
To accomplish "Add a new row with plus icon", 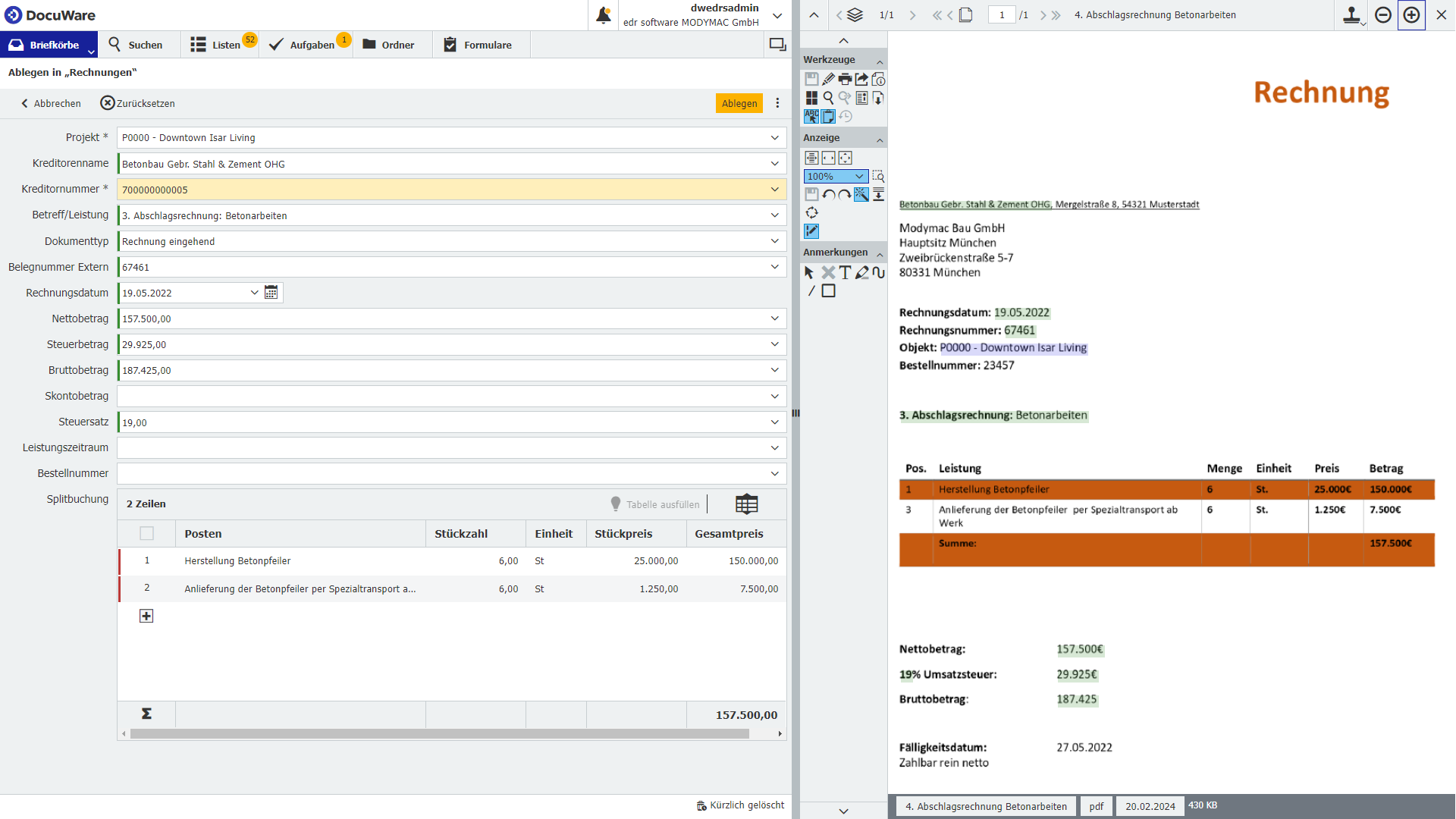I will pos(146,616).
